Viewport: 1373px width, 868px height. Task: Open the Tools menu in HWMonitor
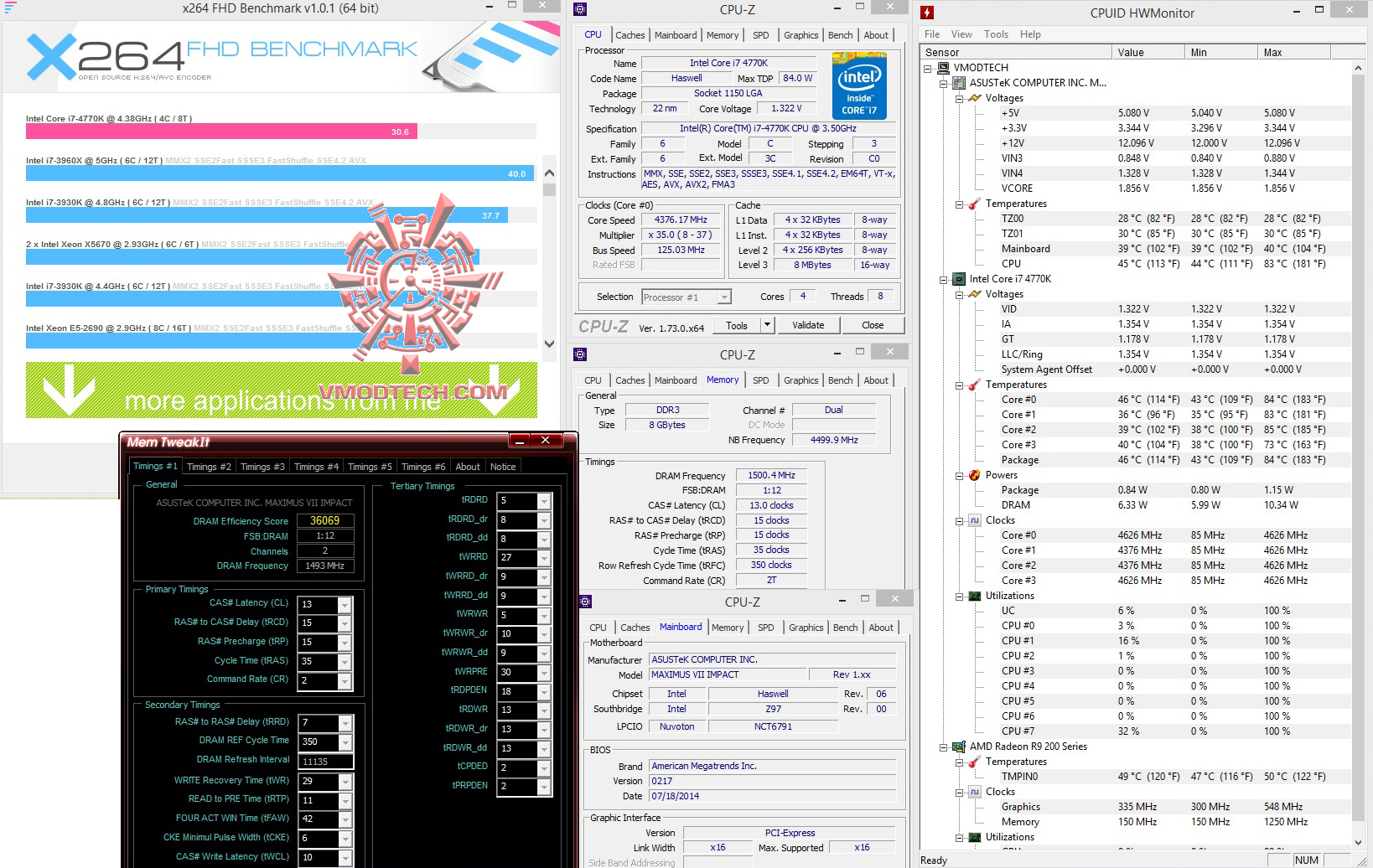[996, 34]
